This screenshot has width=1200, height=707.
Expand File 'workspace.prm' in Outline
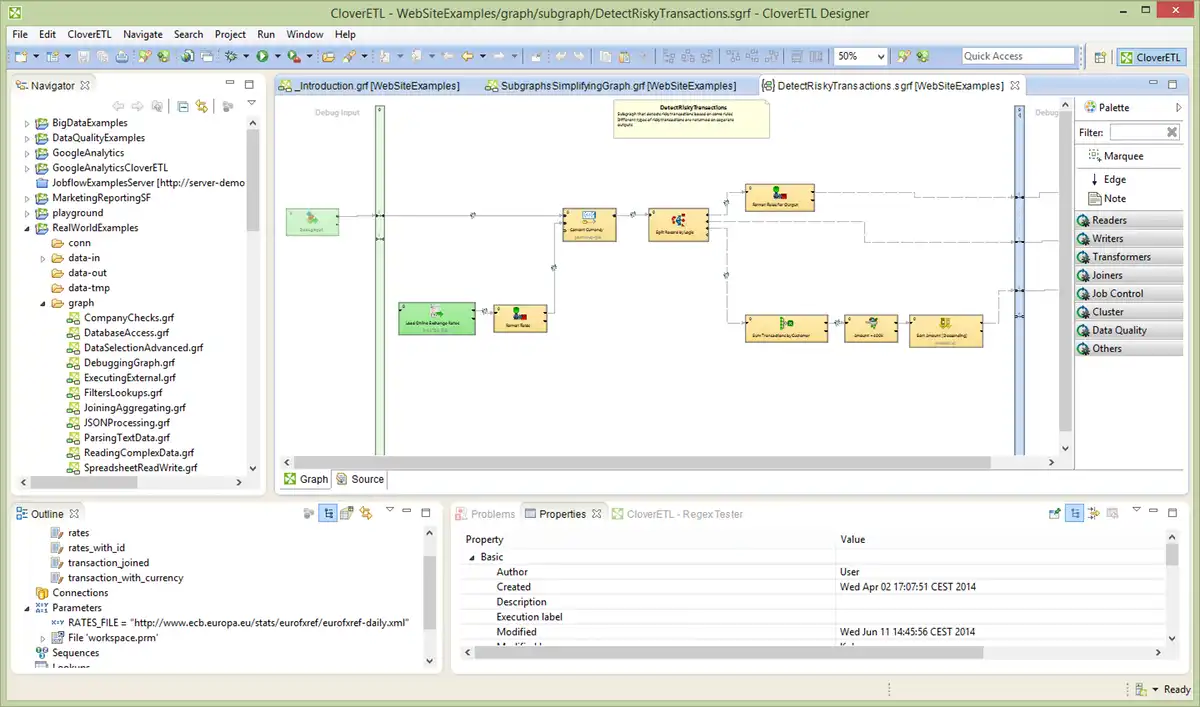pos(43,637)
